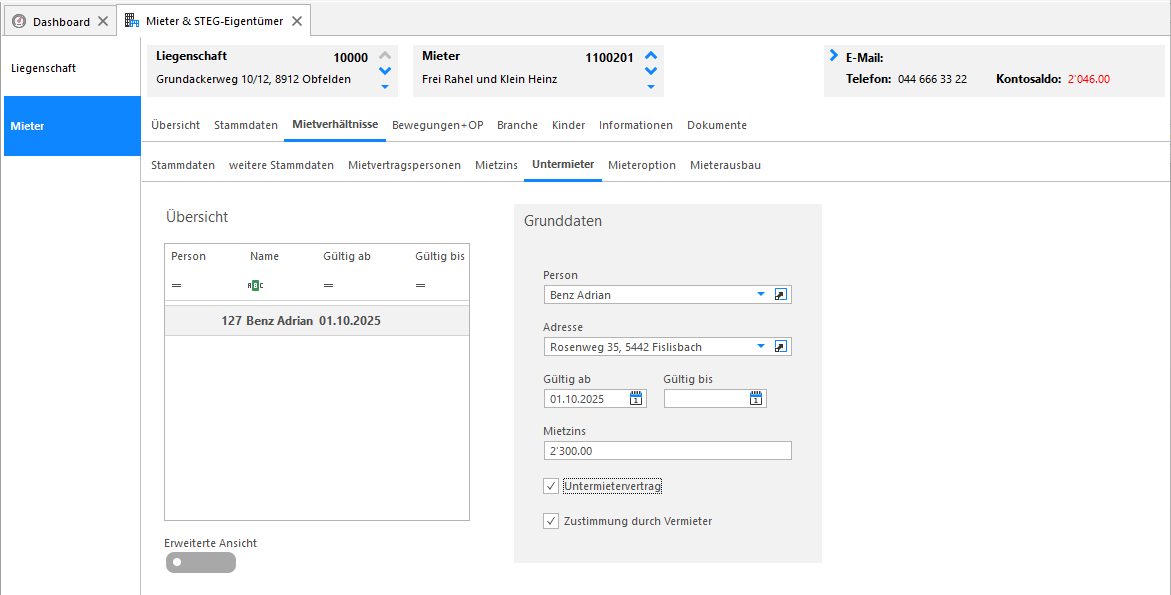Open the upper Stammdaten tab
The width and height of the screenshot is (1171, 595).
(246, 125)
